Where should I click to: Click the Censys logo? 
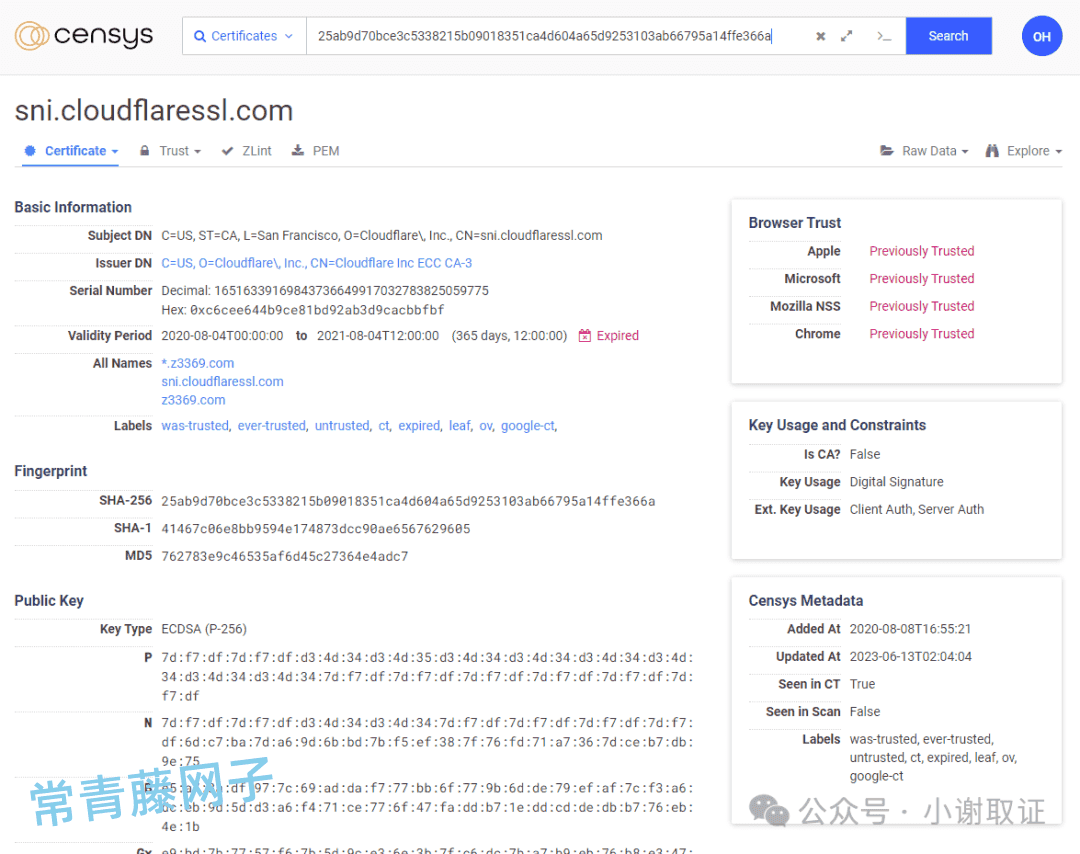tap(84, 36)
